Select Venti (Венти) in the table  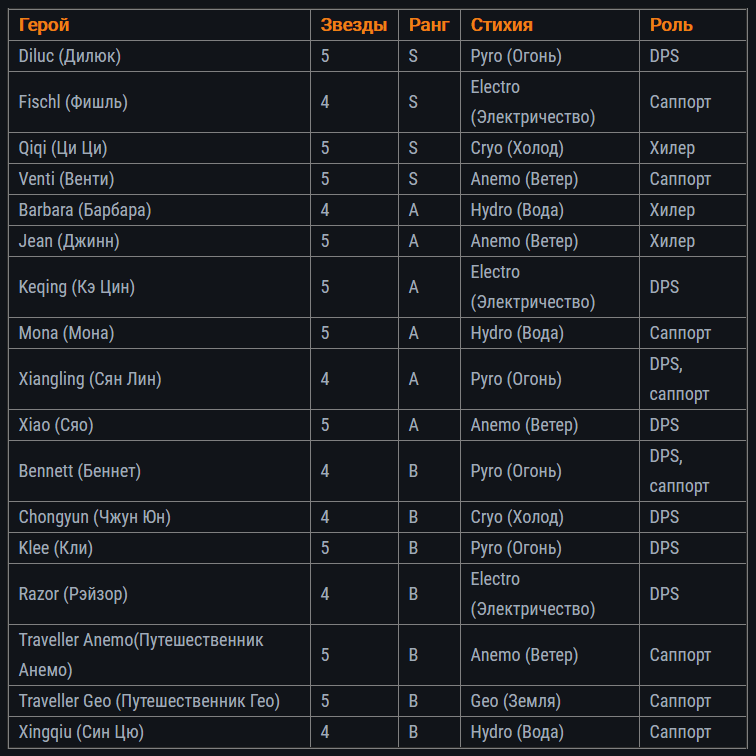[66, 179]
